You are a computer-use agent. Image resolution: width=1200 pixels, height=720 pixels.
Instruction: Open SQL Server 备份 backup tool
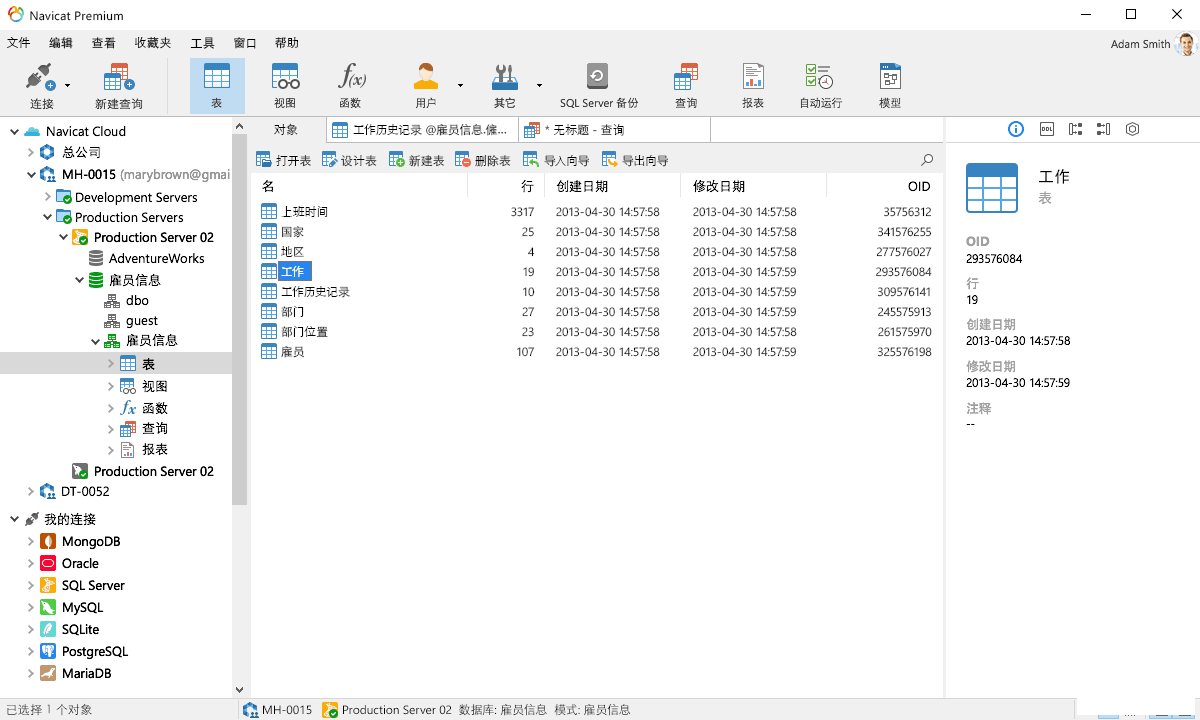(x=598, y=84)
